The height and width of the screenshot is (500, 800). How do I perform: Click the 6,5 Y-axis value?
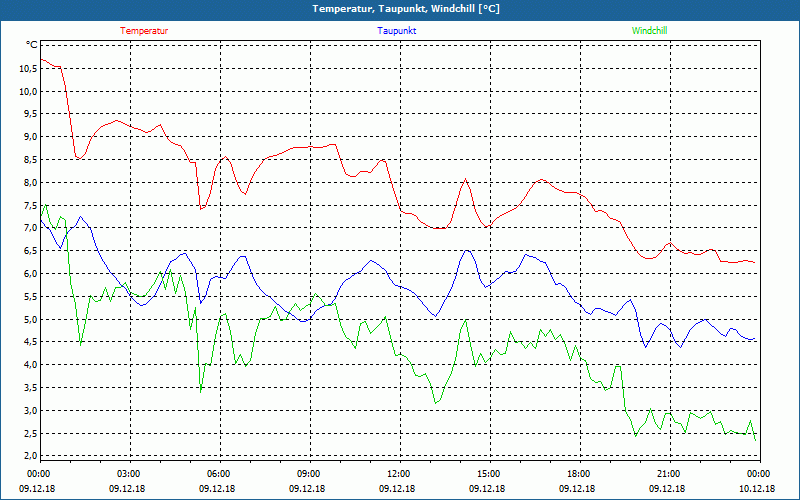tap(30, 251)
